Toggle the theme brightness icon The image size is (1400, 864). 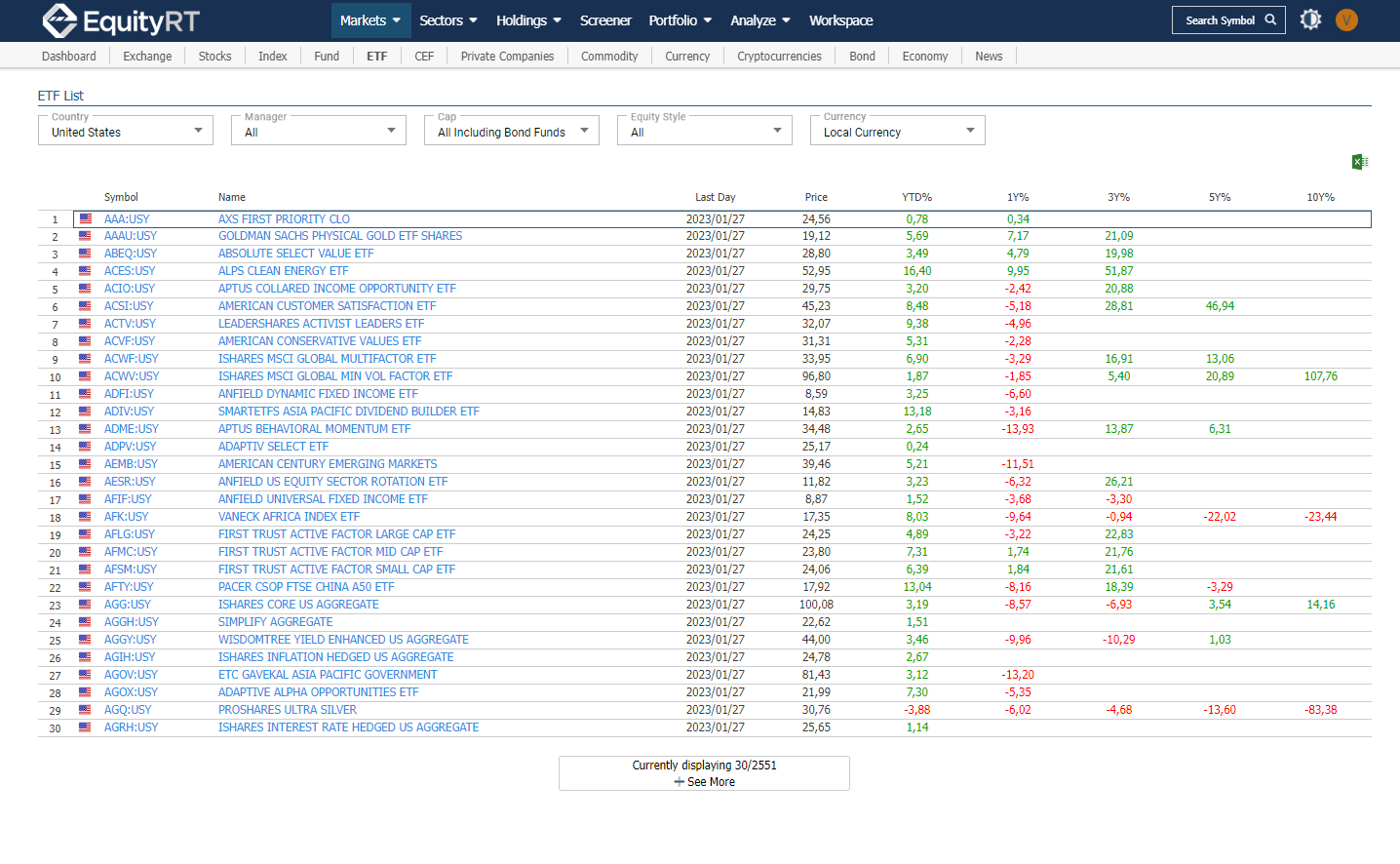(1310, 20)
